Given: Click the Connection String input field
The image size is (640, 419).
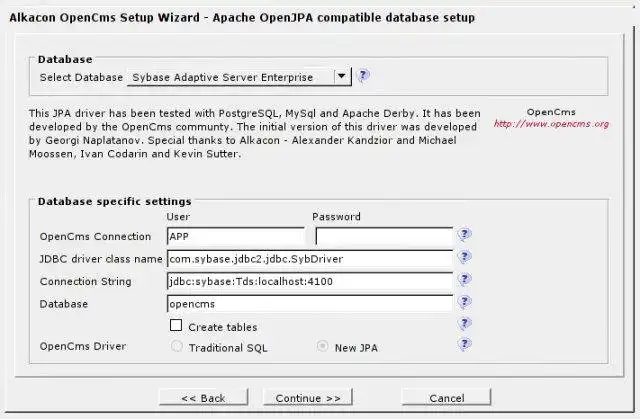Looking at the screenshot, I should (x=309, y=281).
